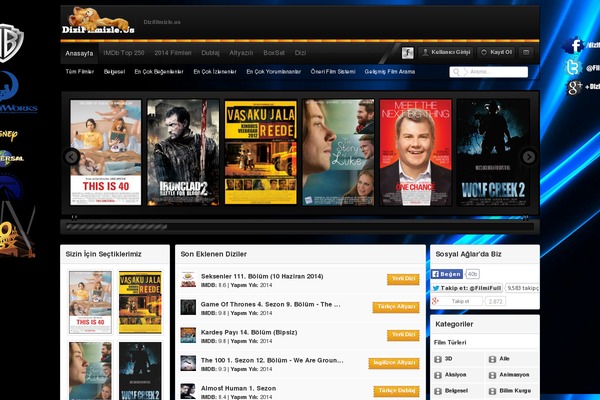The image size is (600, 400).
Task: Click the Kullanıcı Girişi button
Action: (446, 52)
